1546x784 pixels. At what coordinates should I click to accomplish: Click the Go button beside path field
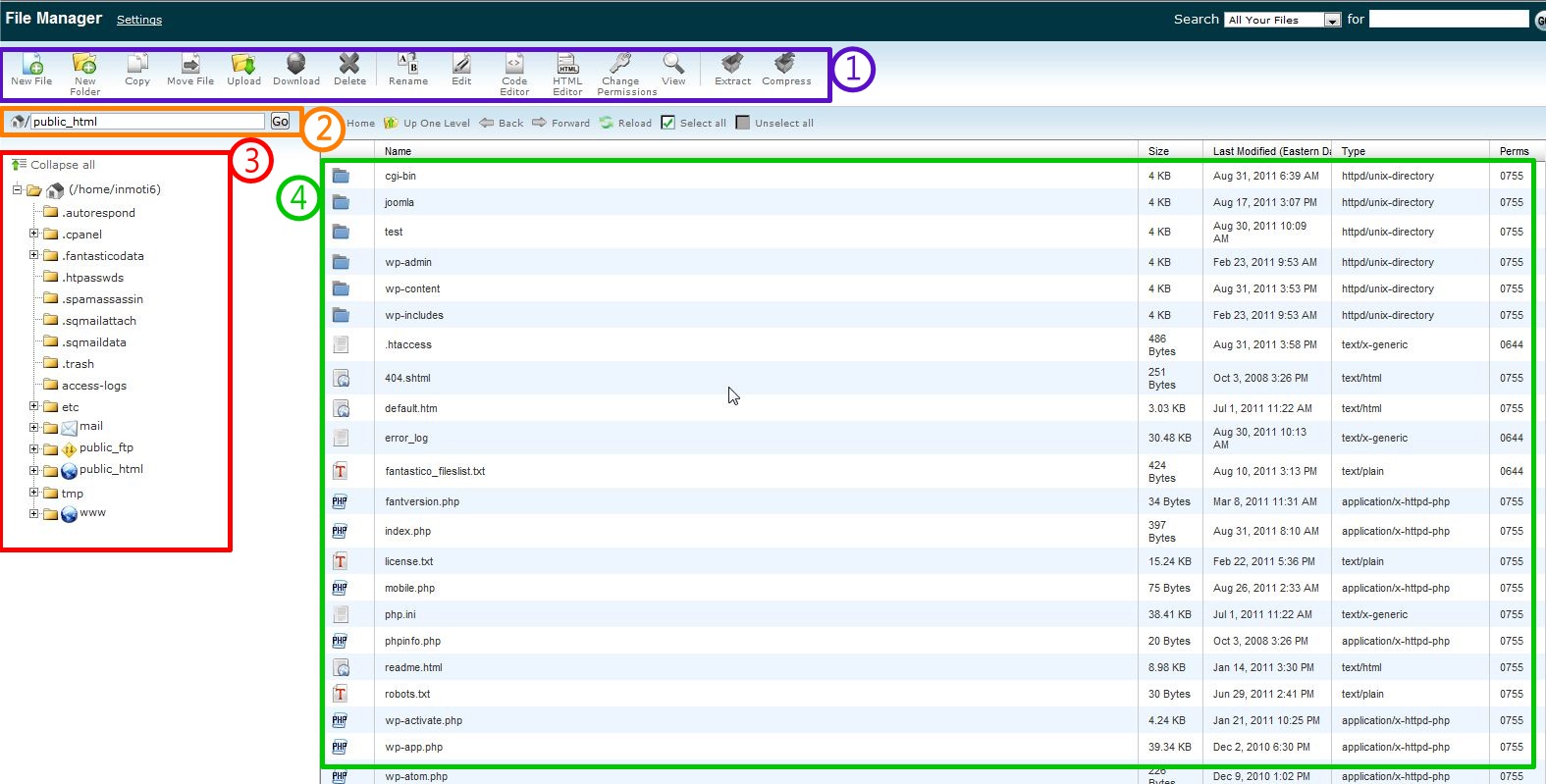(280, 122)
